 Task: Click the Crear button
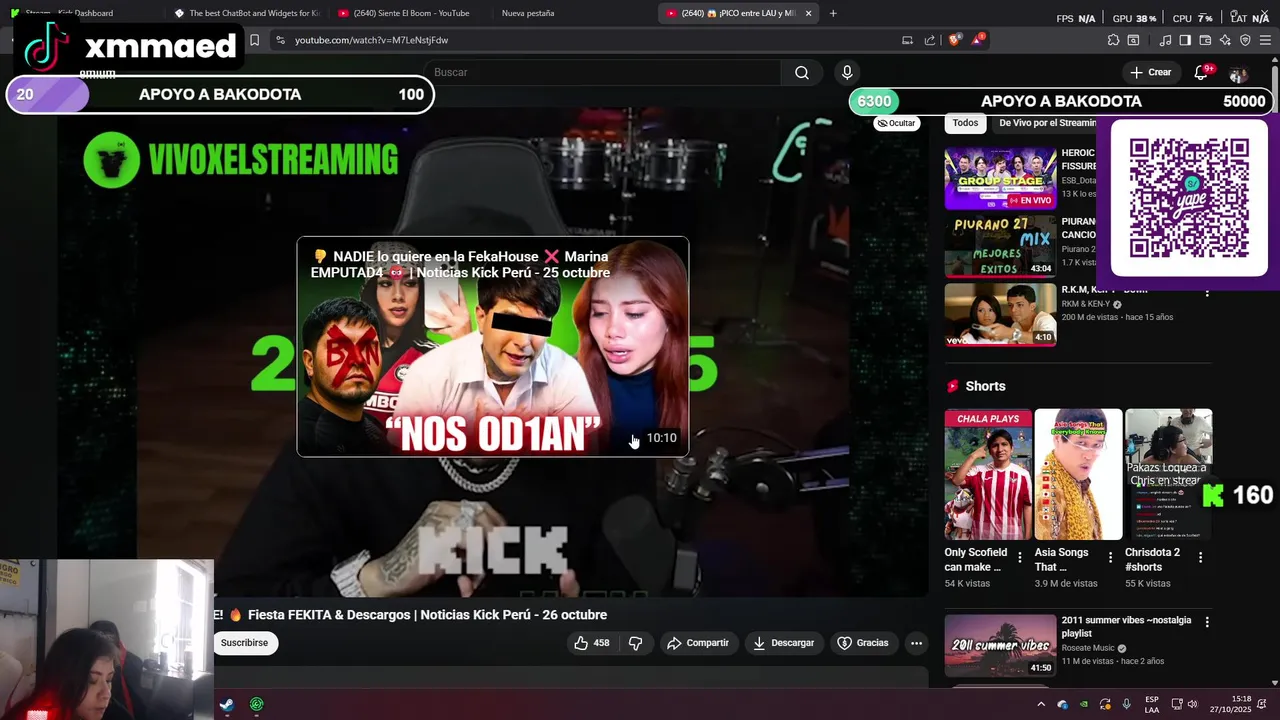(1150, 72)
